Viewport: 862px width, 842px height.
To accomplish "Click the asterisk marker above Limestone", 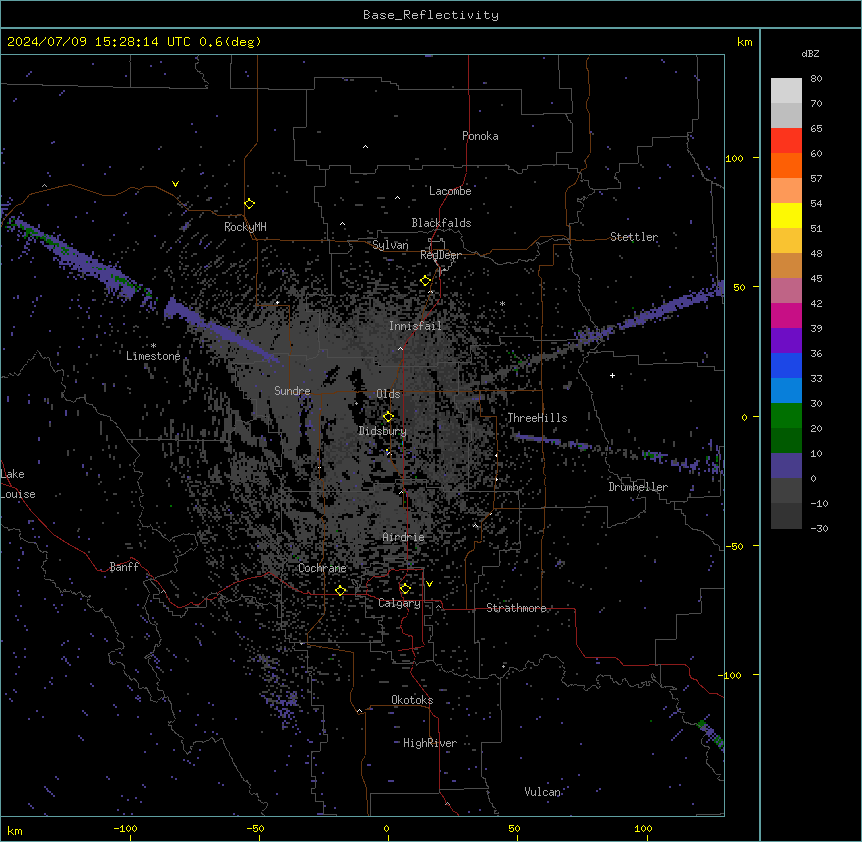I will pyautogui.click(x=153, y=346).
